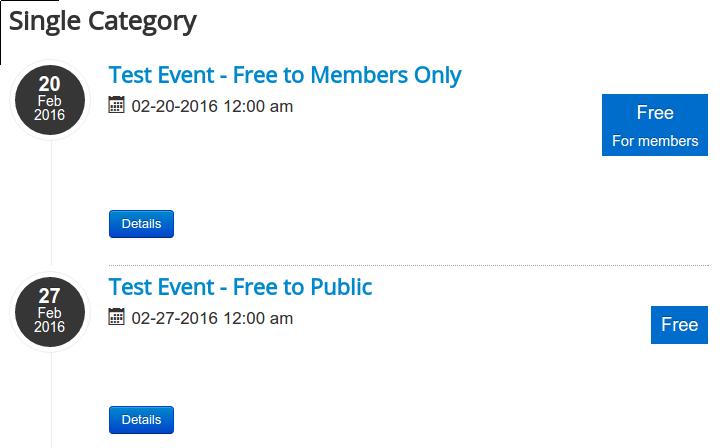This screenshot has height=448, width=725.
Task: Click day number 27 in the second date circle
Action: 49,296
